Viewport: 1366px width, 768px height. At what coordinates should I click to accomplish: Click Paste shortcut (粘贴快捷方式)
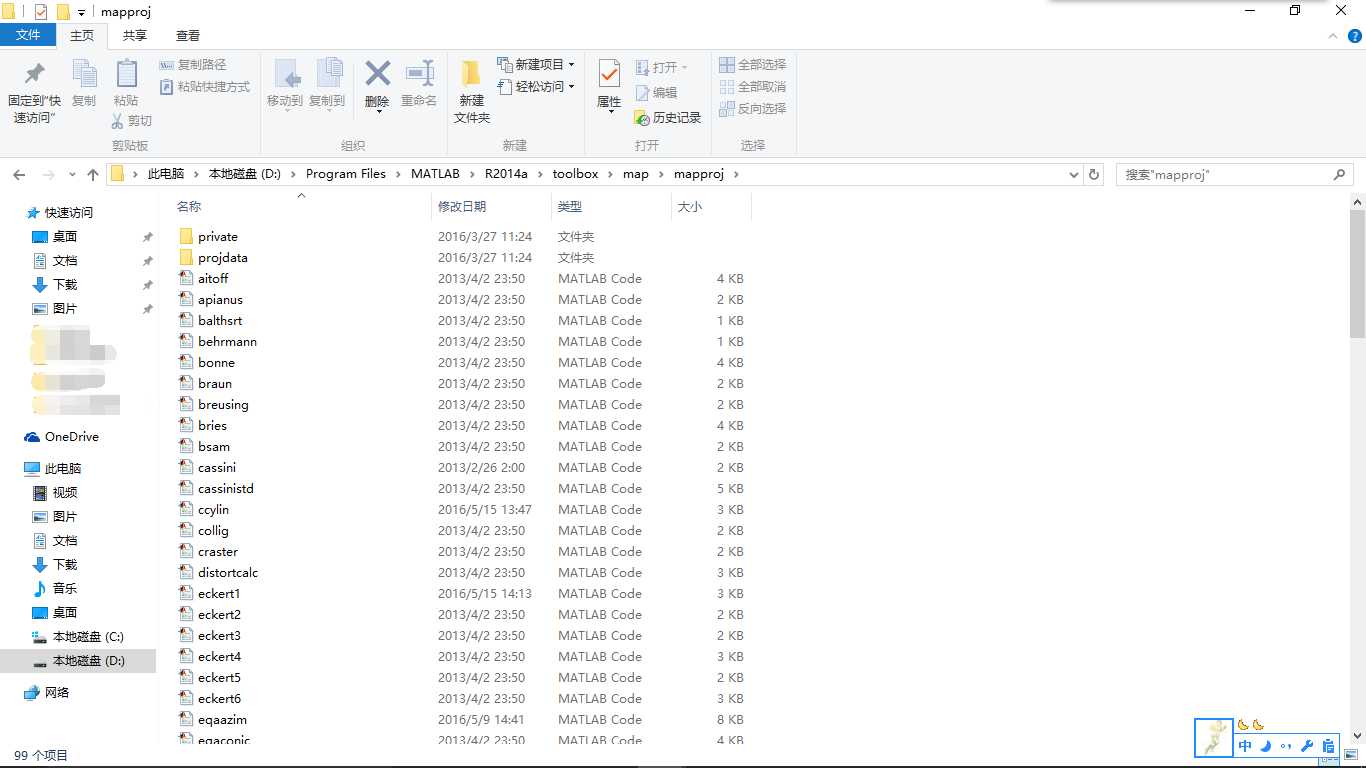pyautogui.click(x=205, y=87)
